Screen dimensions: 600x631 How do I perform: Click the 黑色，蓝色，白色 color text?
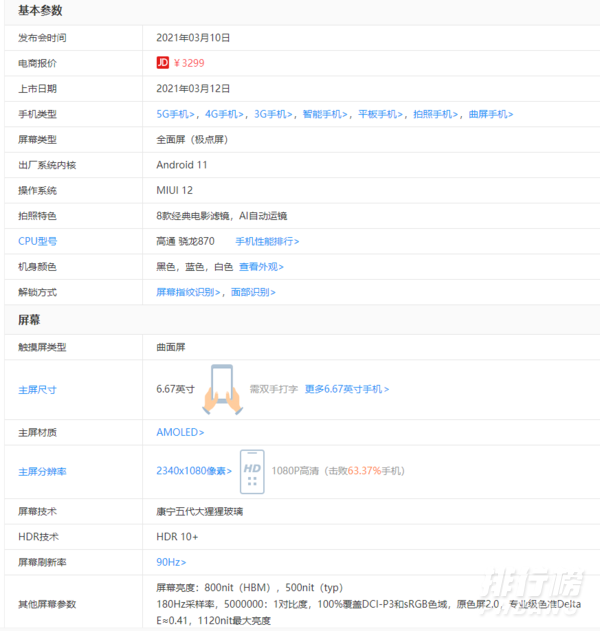point(195,267)
